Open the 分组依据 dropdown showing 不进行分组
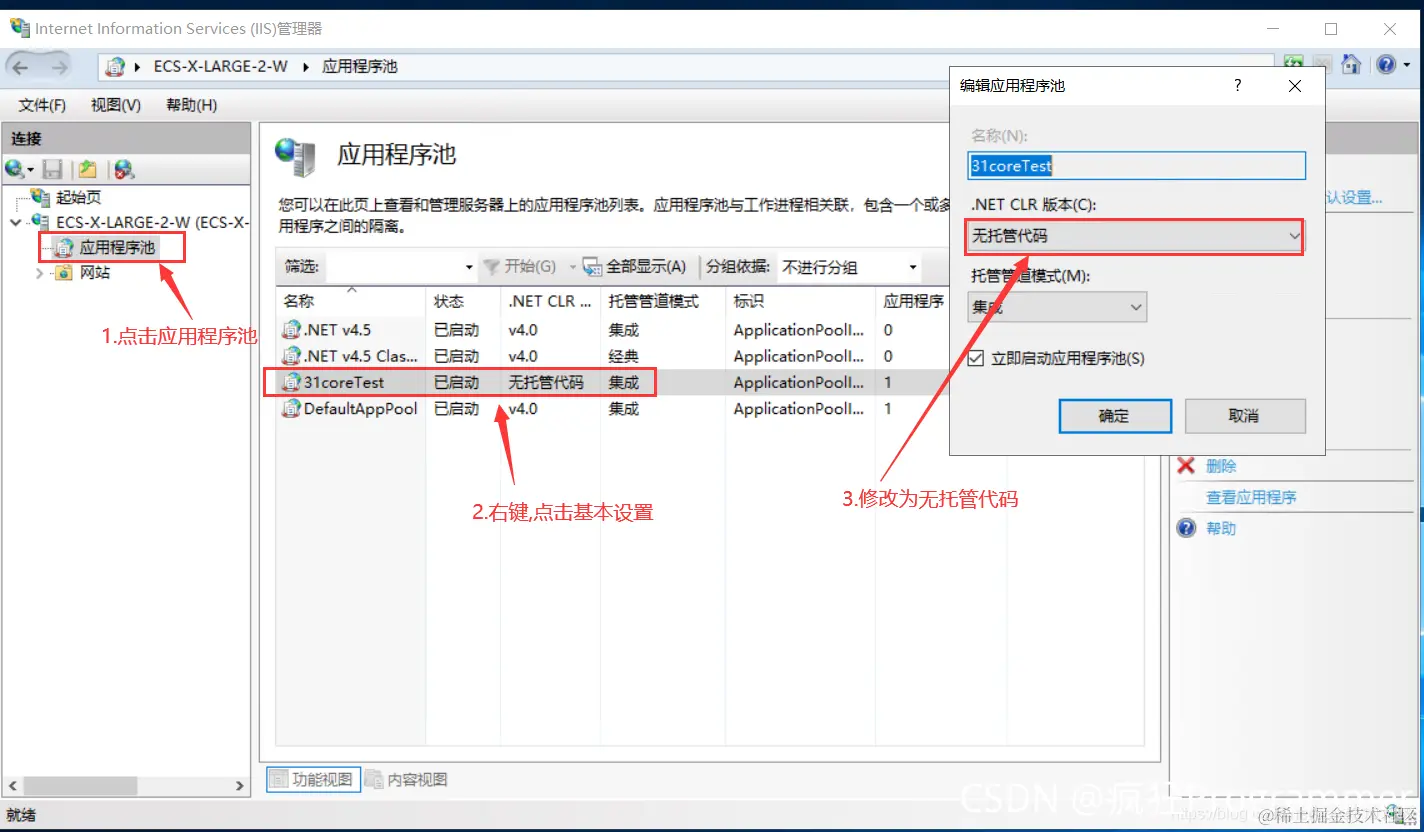This screenshot has width=1424, height=832. (849, 267)
